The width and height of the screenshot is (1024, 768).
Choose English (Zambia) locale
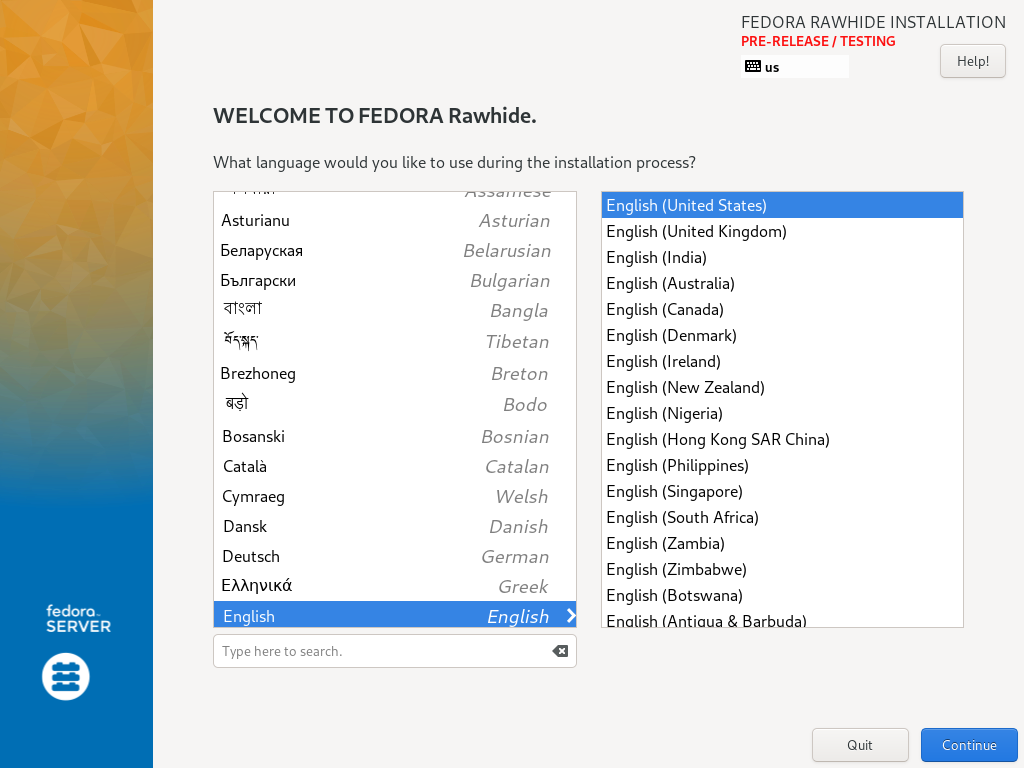click(782, 544)
